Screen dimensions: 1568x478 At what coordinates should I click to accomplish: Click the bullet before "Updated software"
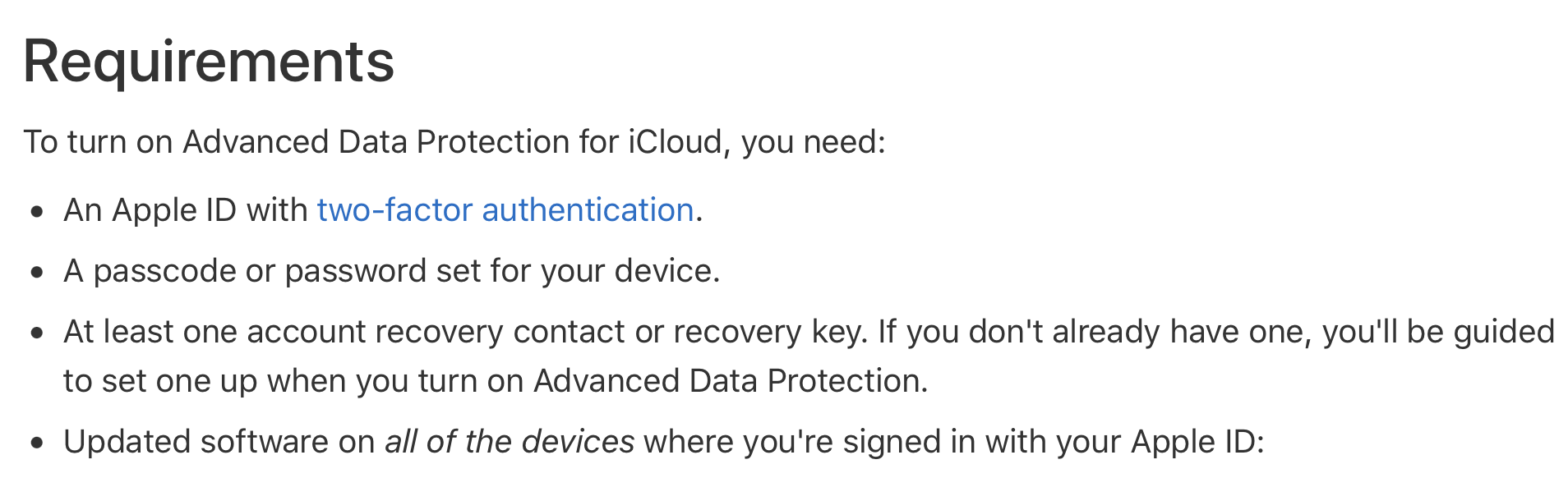(37, 444)
